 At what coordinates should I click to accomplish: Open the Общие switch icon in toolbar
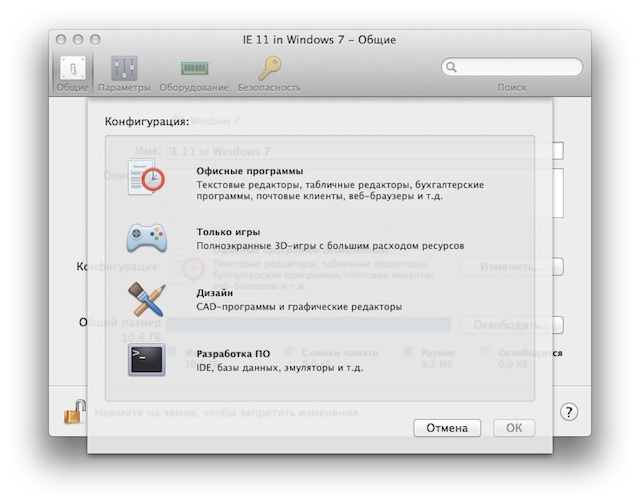73,68
